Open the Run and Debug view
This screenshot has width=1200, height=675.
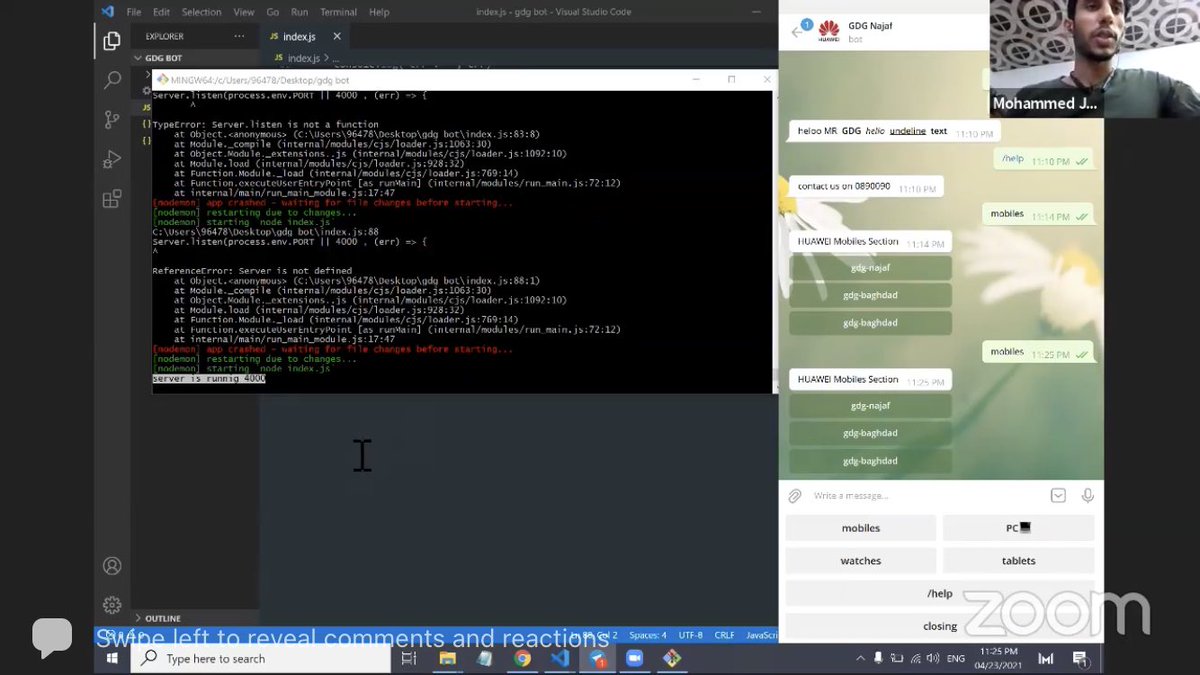112,159
